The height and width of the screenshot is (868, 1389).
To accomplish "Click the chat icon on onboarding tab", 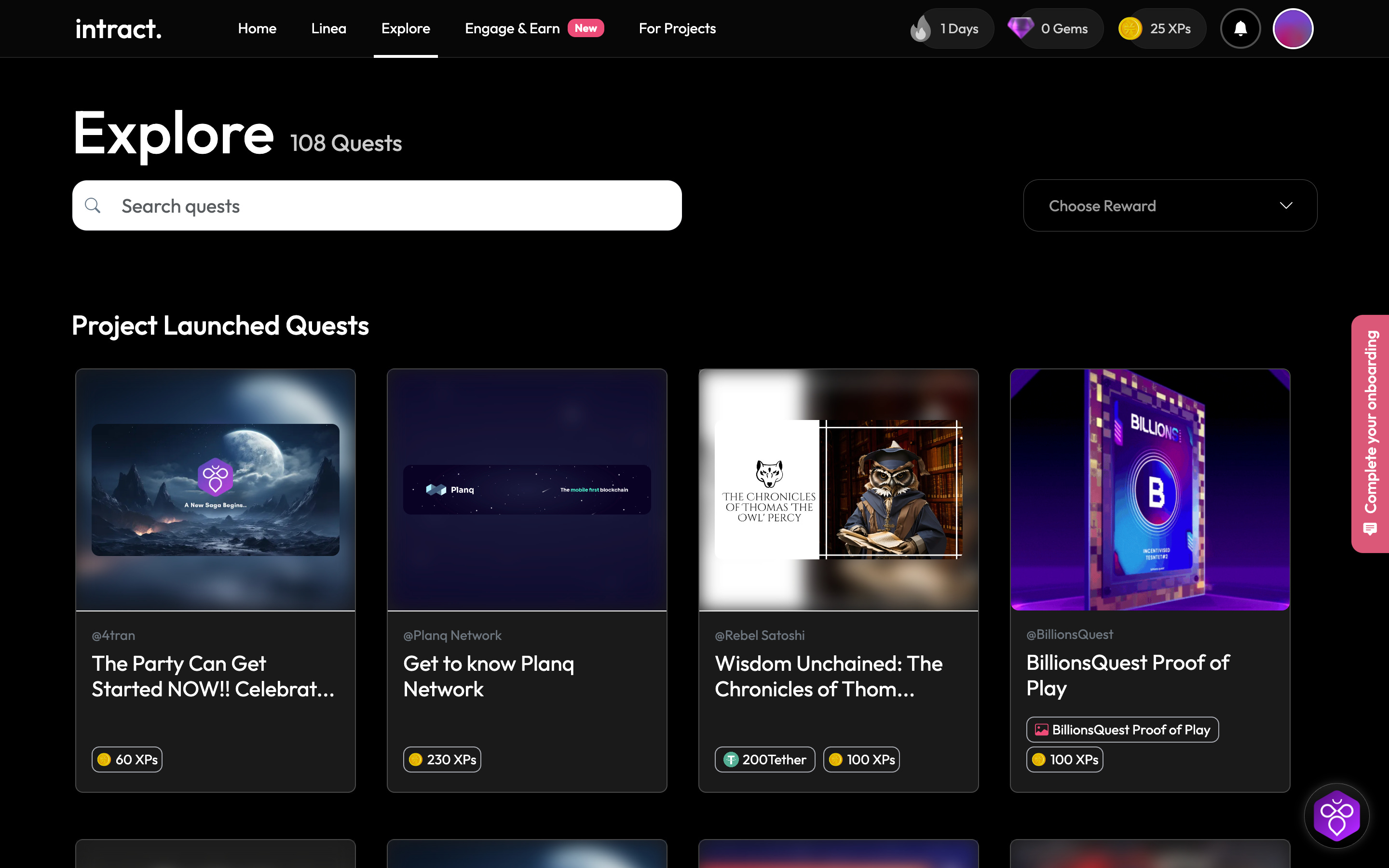I will click(1370, 529).
